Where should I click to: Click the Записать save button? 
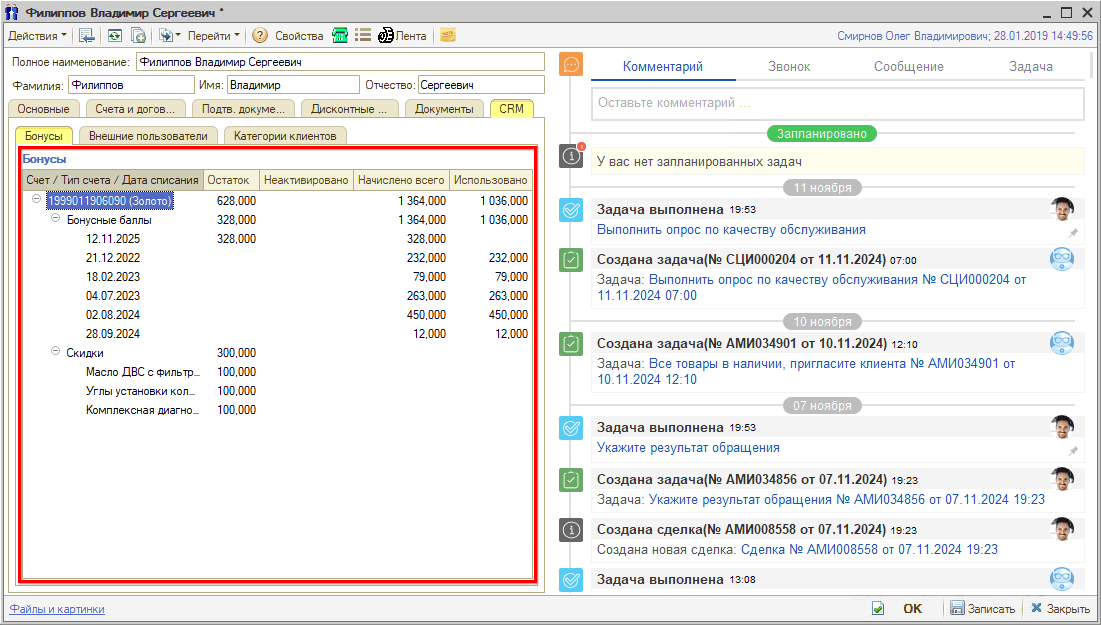982,608
